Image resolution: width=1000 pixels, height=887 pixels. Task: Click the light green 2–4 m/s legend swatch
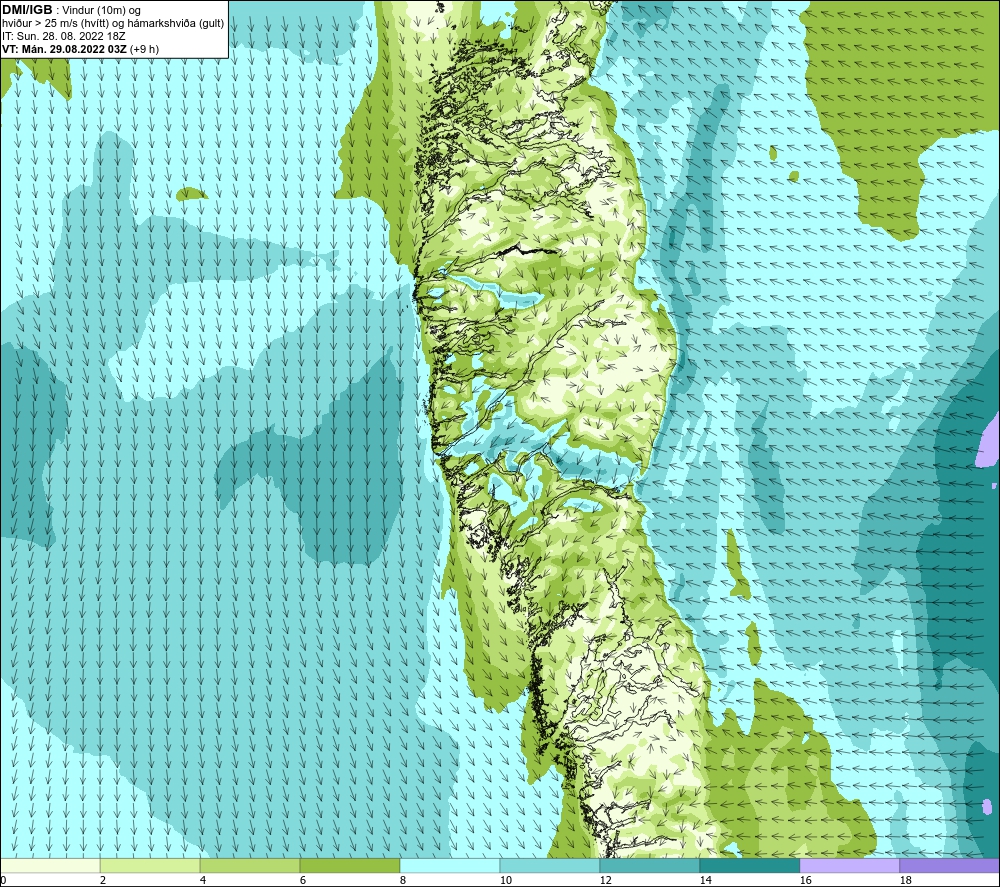click(x=150, y=865)
